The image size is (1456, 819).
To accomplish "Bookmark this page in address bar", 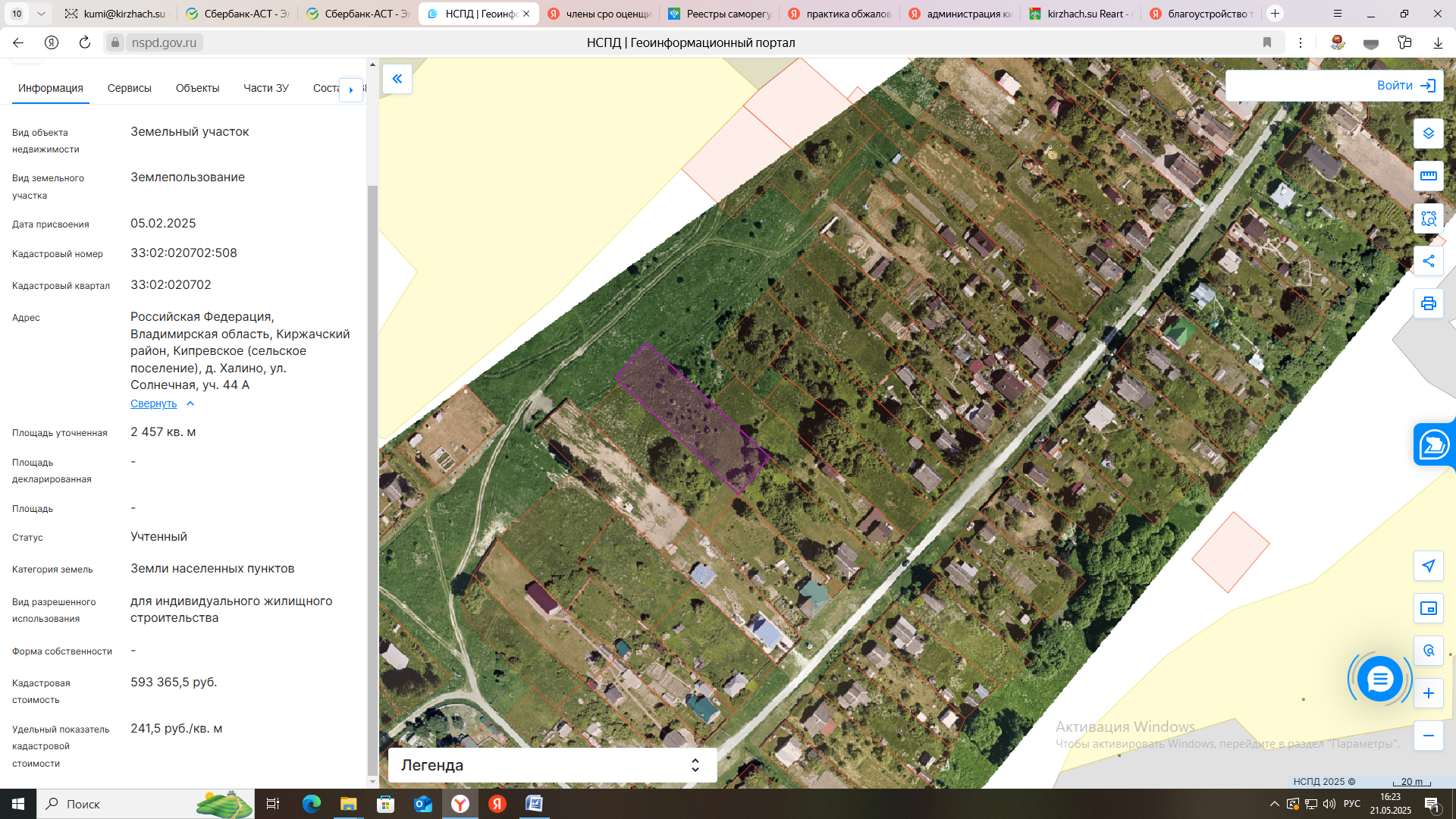I will coord(1266,42).
